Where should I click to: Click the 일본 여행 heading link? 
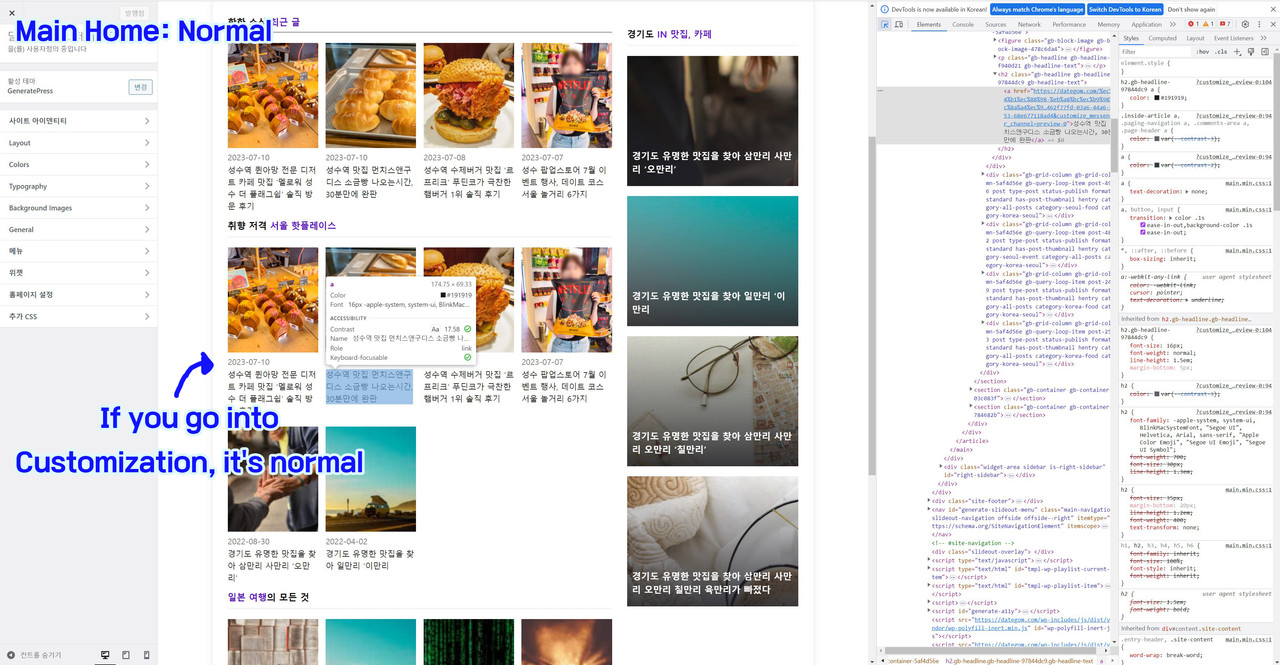click(x=247, y=597)
